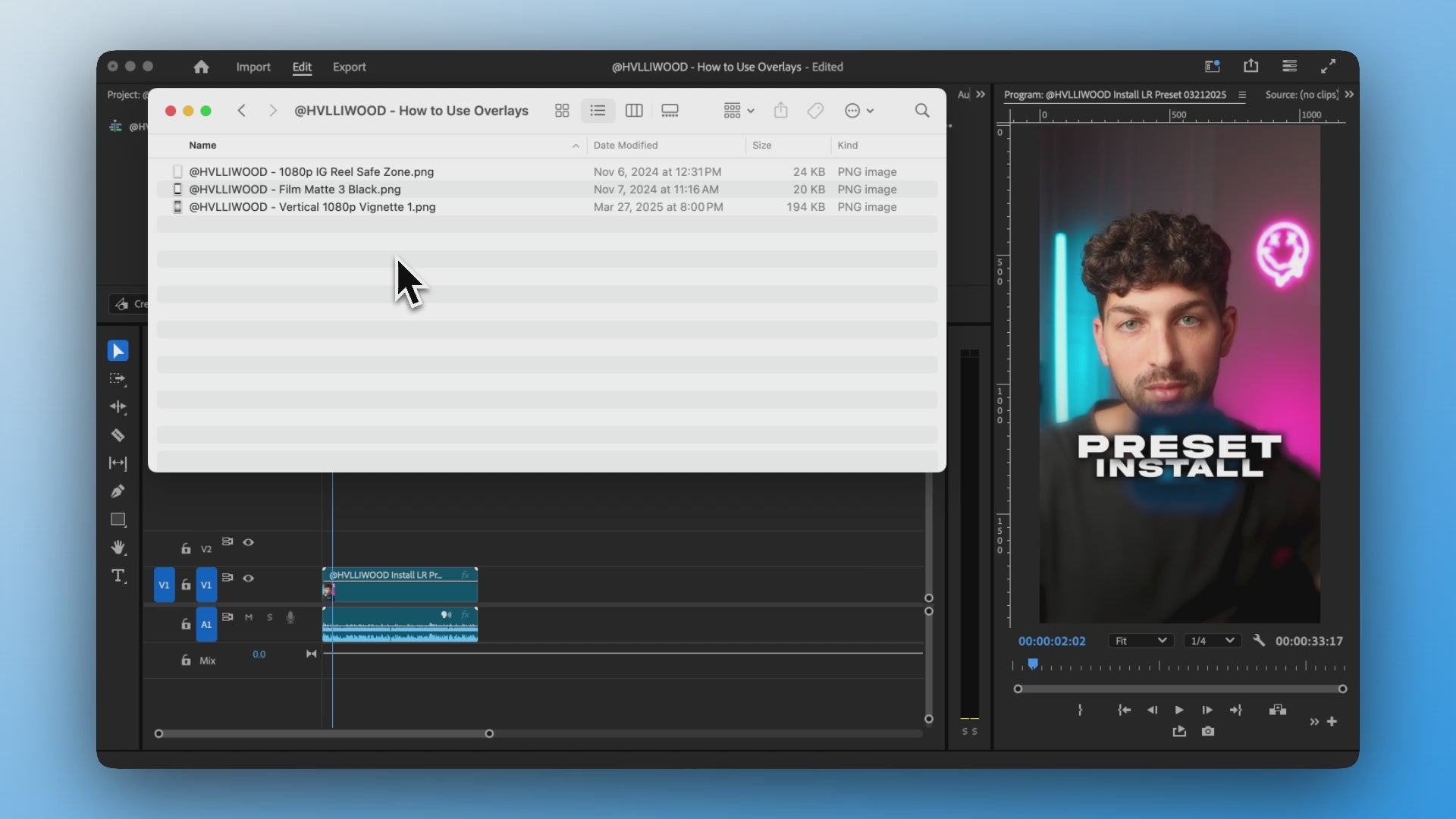The height and width of the screenshot is (819, 1456).
Task: Open the Edit tab
Action: coord(302,67)
